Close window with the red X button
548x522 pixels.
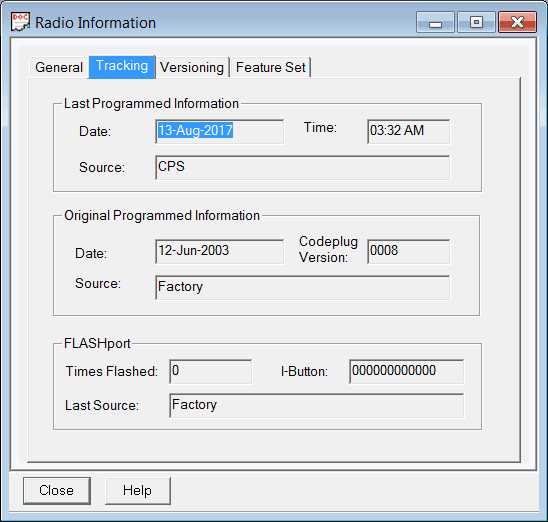click(x=517, y=22)
